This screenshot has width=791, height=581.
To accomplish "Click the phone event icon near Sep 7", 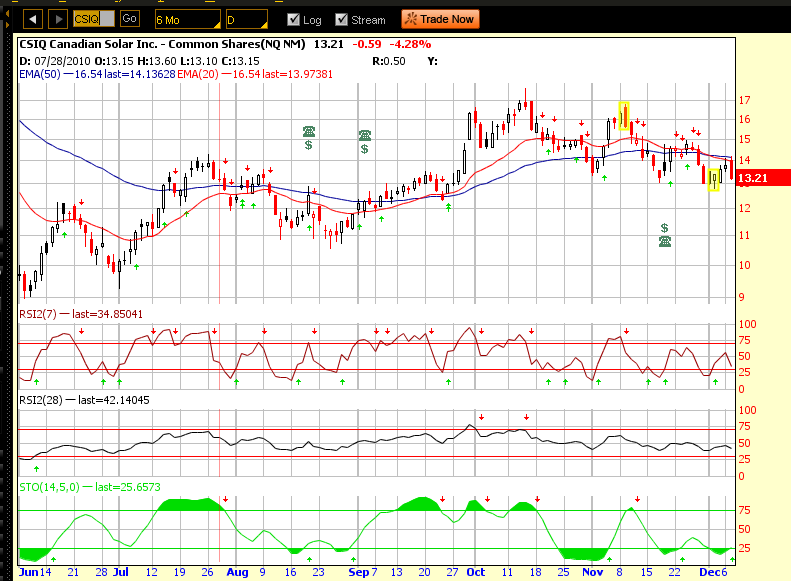I will (365, 135).
